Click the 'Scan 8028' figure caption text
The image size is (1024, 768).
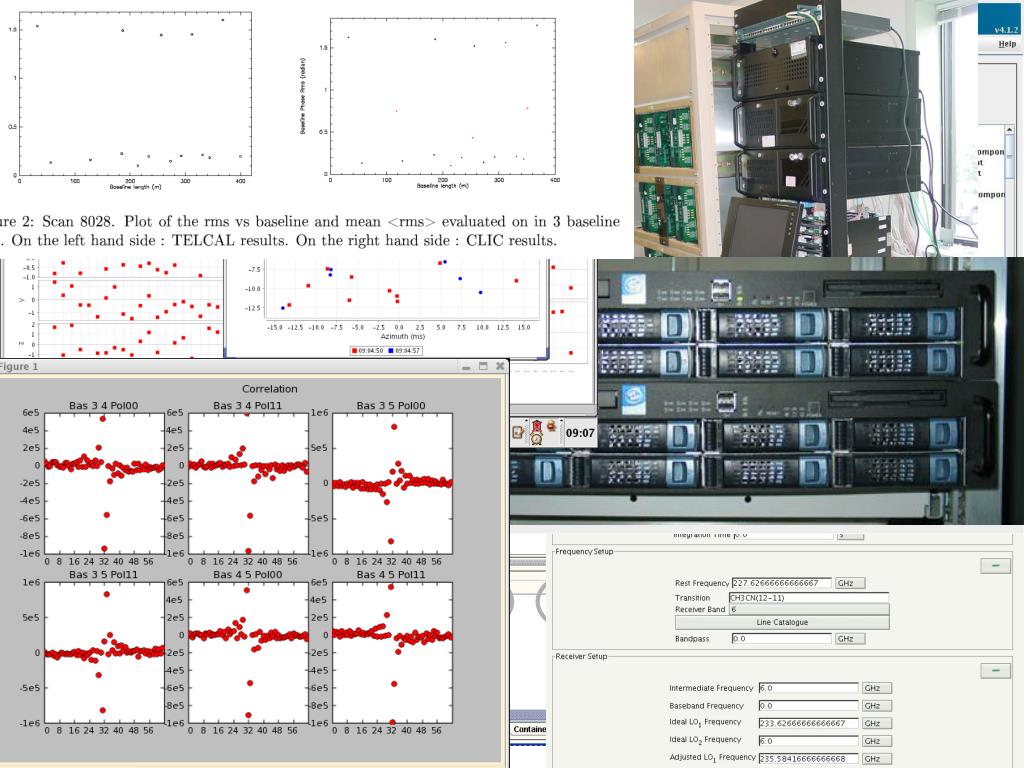(x=79, y=221)
